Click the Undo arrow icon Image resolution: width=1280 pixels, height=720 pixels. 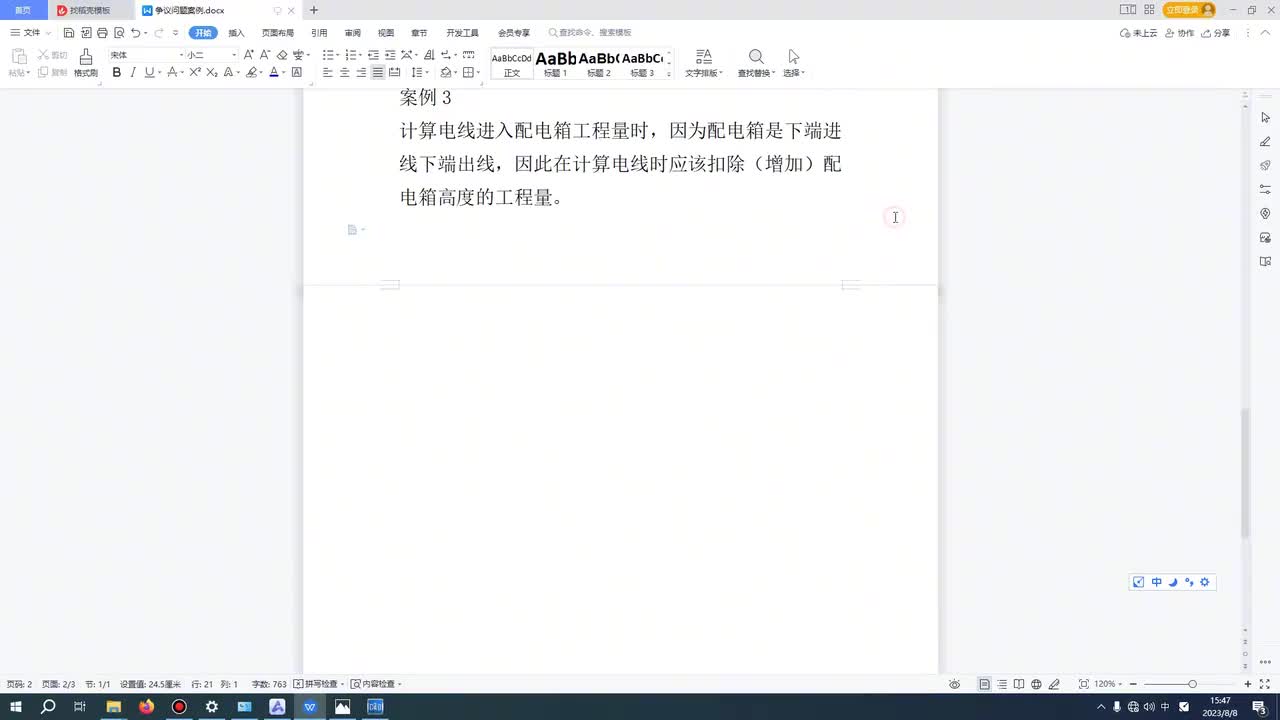point(136,33)
